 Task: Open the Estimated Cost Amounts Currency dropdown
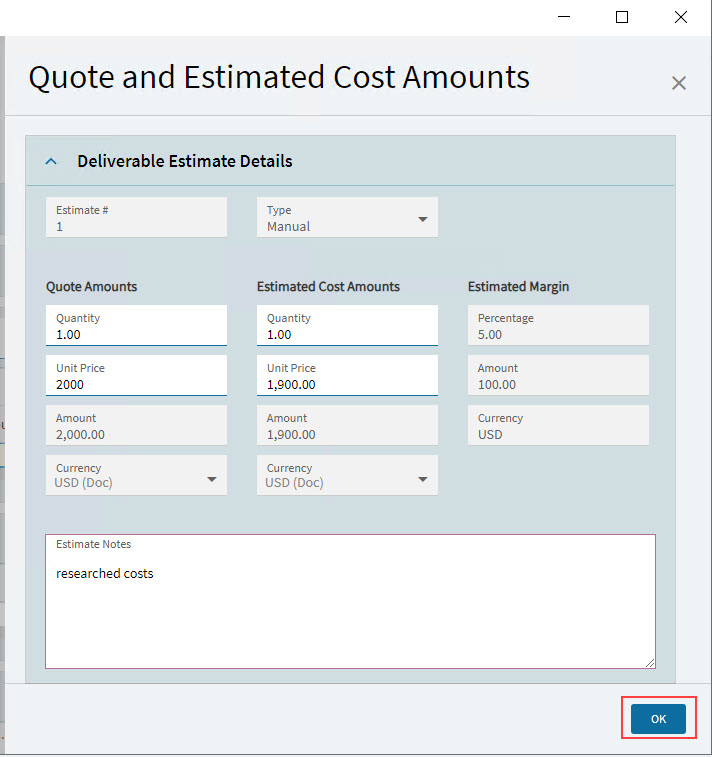click(347, 475)
